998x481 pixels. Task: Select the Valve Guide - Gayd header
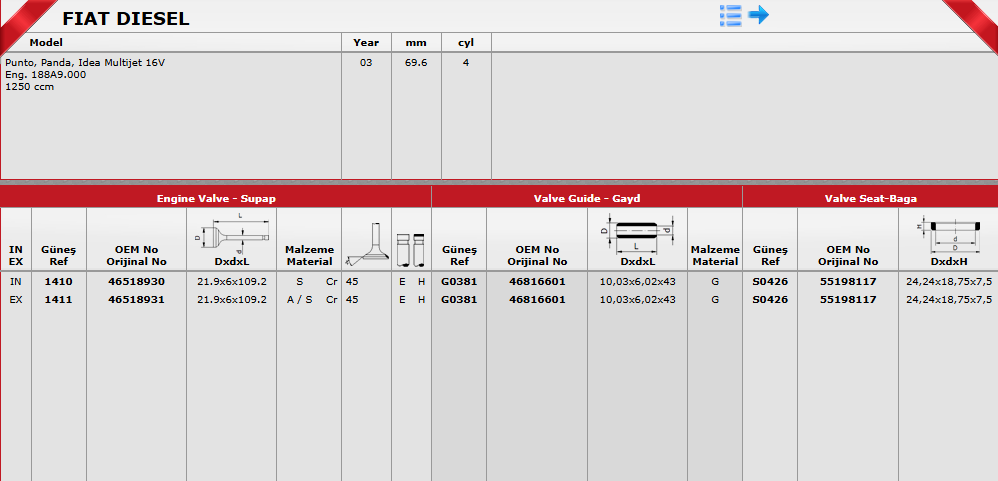(586, 198)
